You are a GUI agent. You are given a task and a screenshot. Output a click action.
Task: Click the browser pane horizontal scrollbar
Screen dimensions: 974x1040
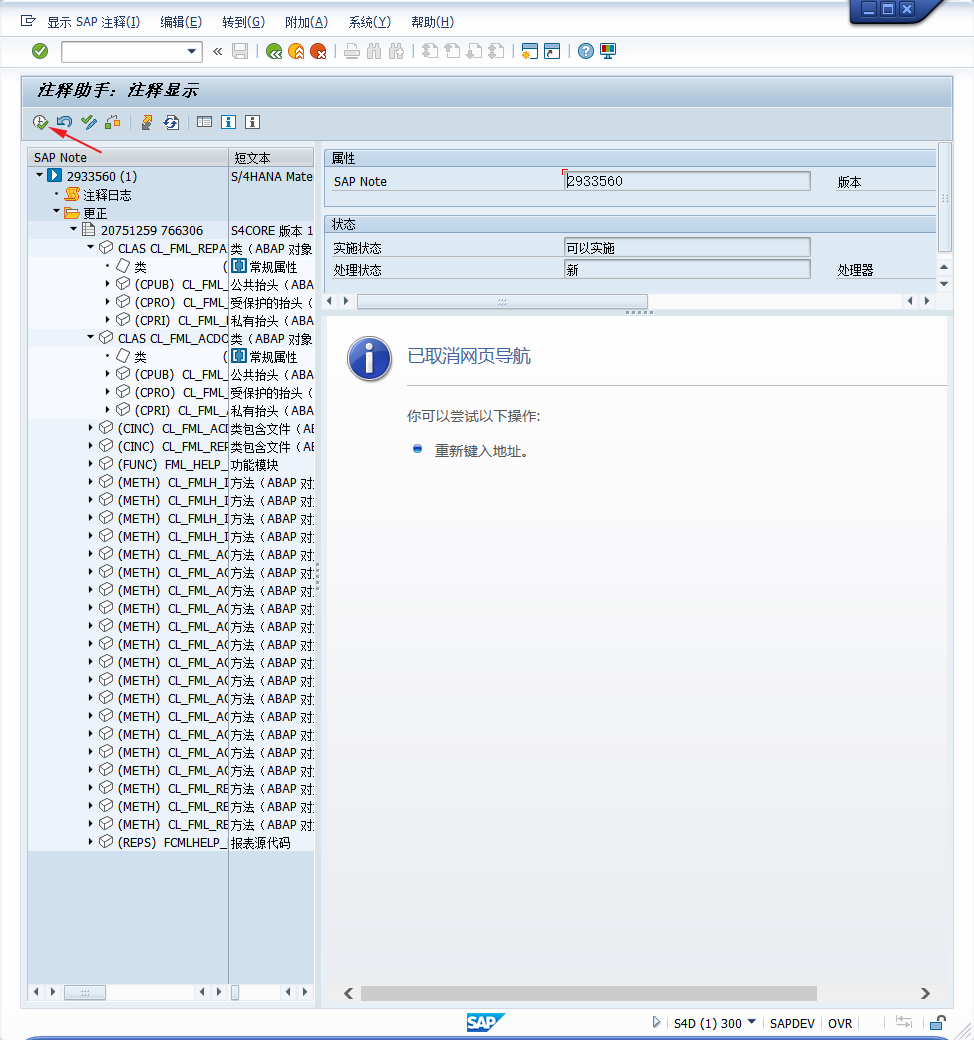pyautogui.click(x=588, y=993)
